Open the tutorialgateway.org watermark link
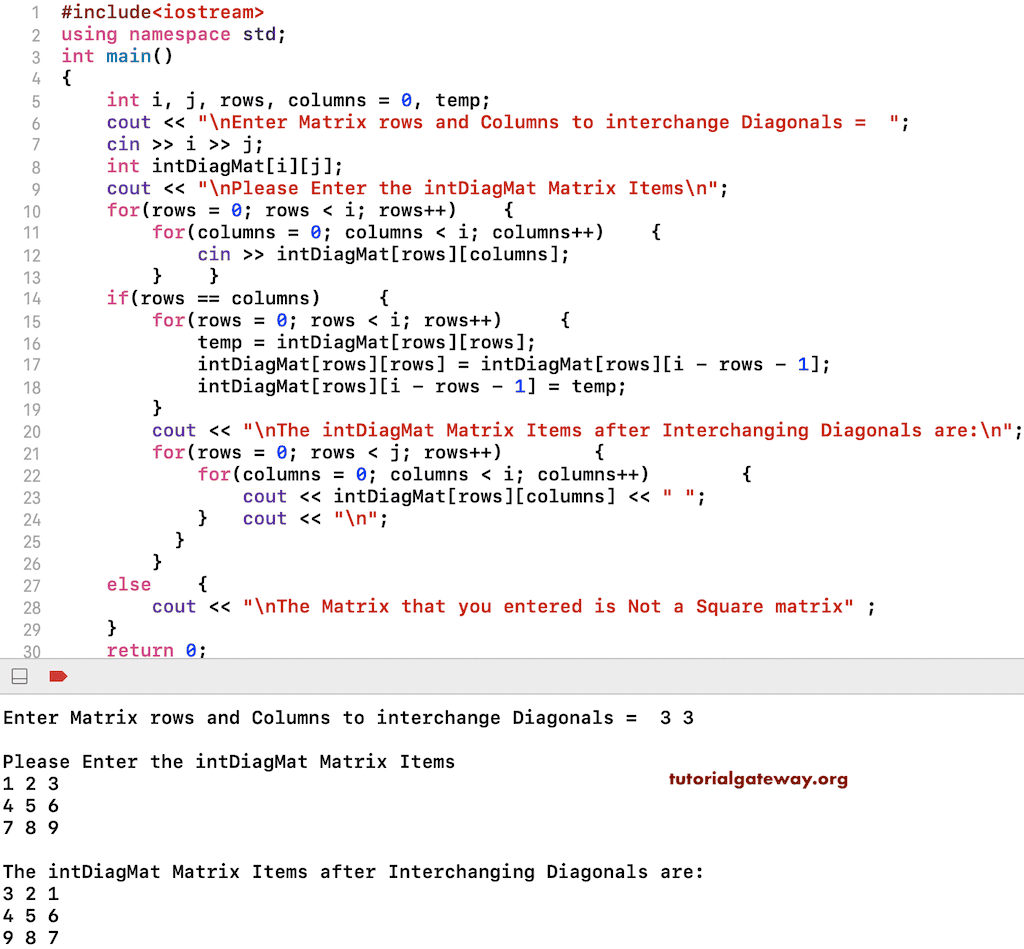The width and height of the screenshot is (1024, 949). click(758, 778)
